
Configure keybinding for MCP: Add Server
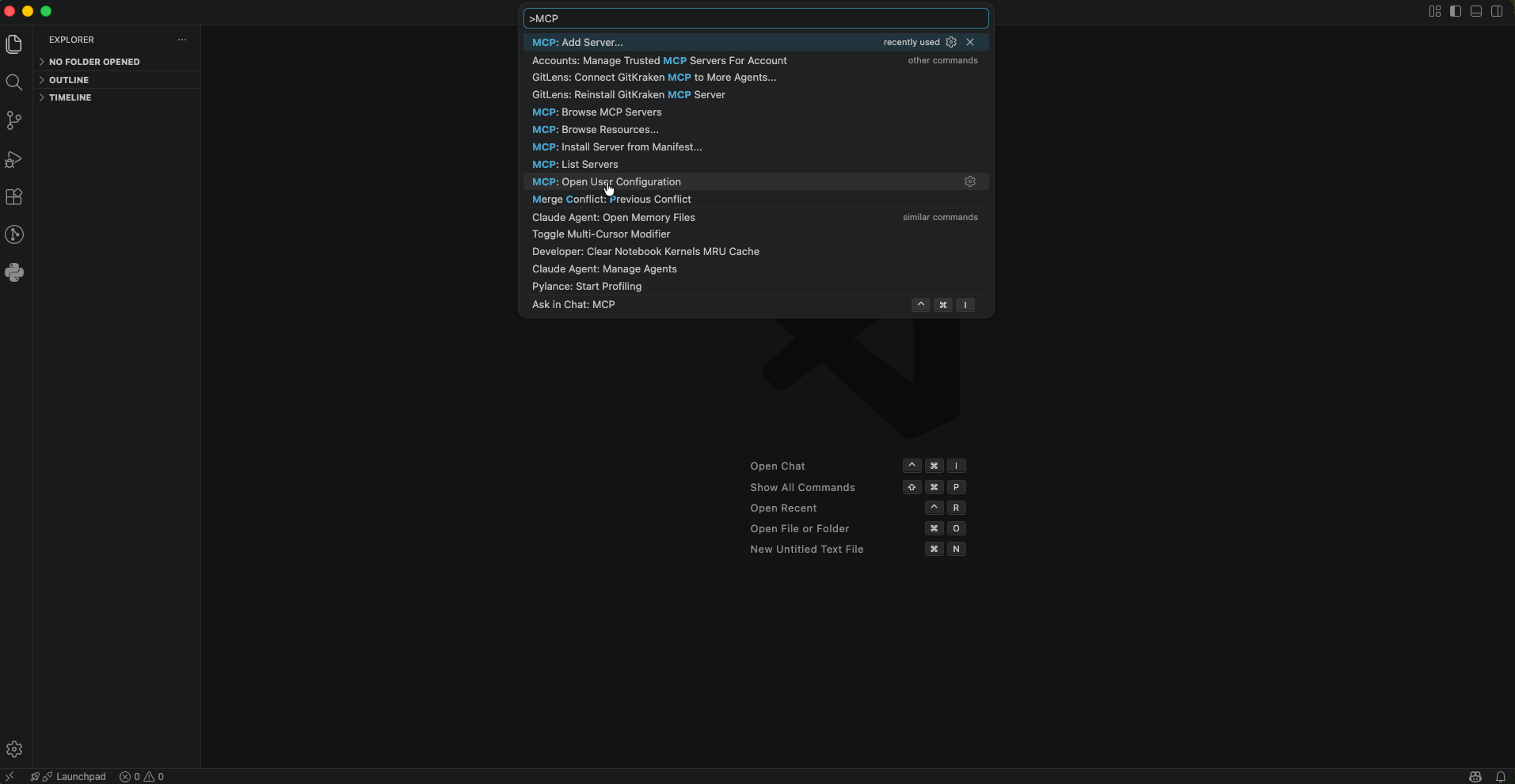point(951,42)
